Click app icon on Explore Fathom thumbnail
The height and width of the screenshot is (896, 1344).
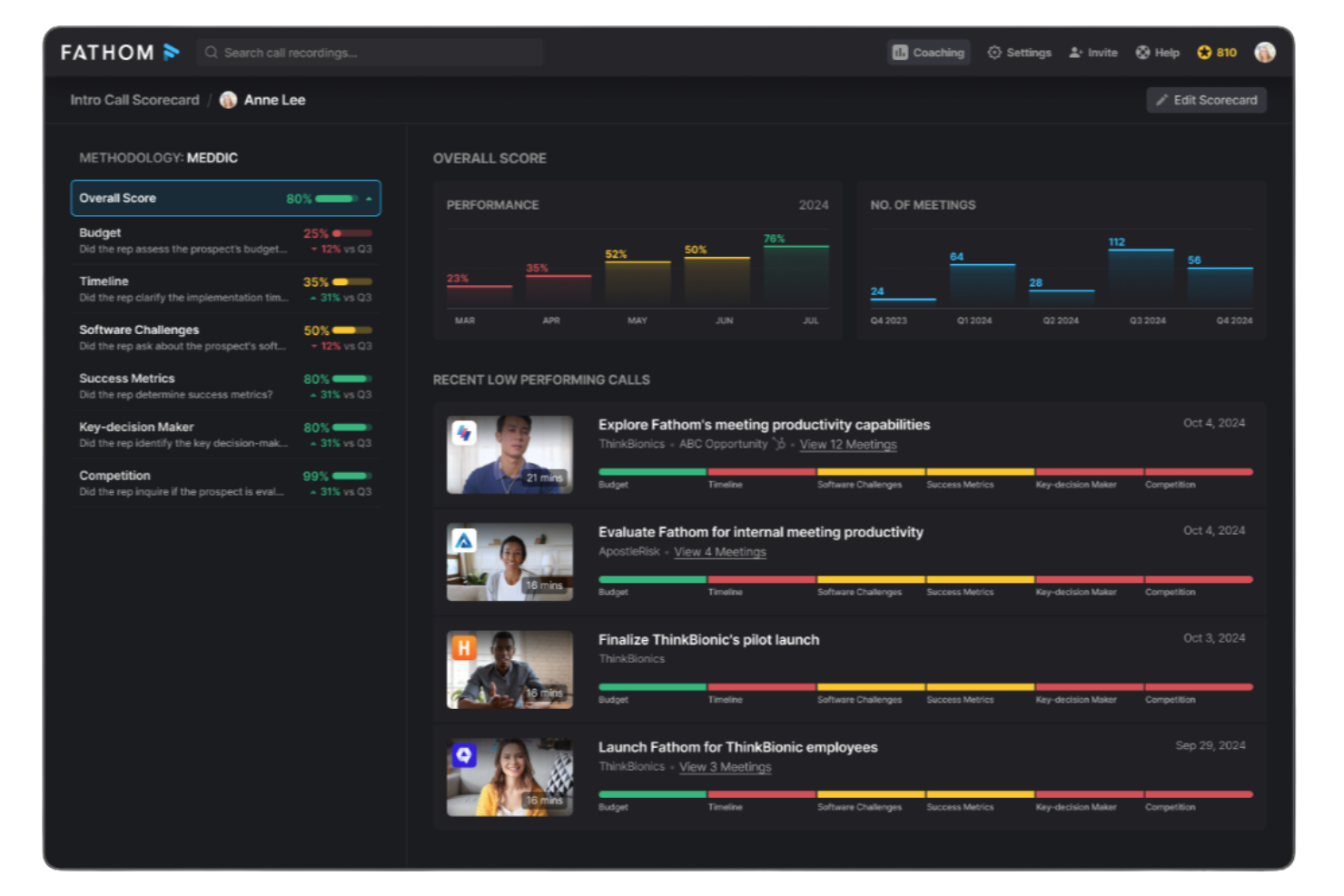[464, 433]
